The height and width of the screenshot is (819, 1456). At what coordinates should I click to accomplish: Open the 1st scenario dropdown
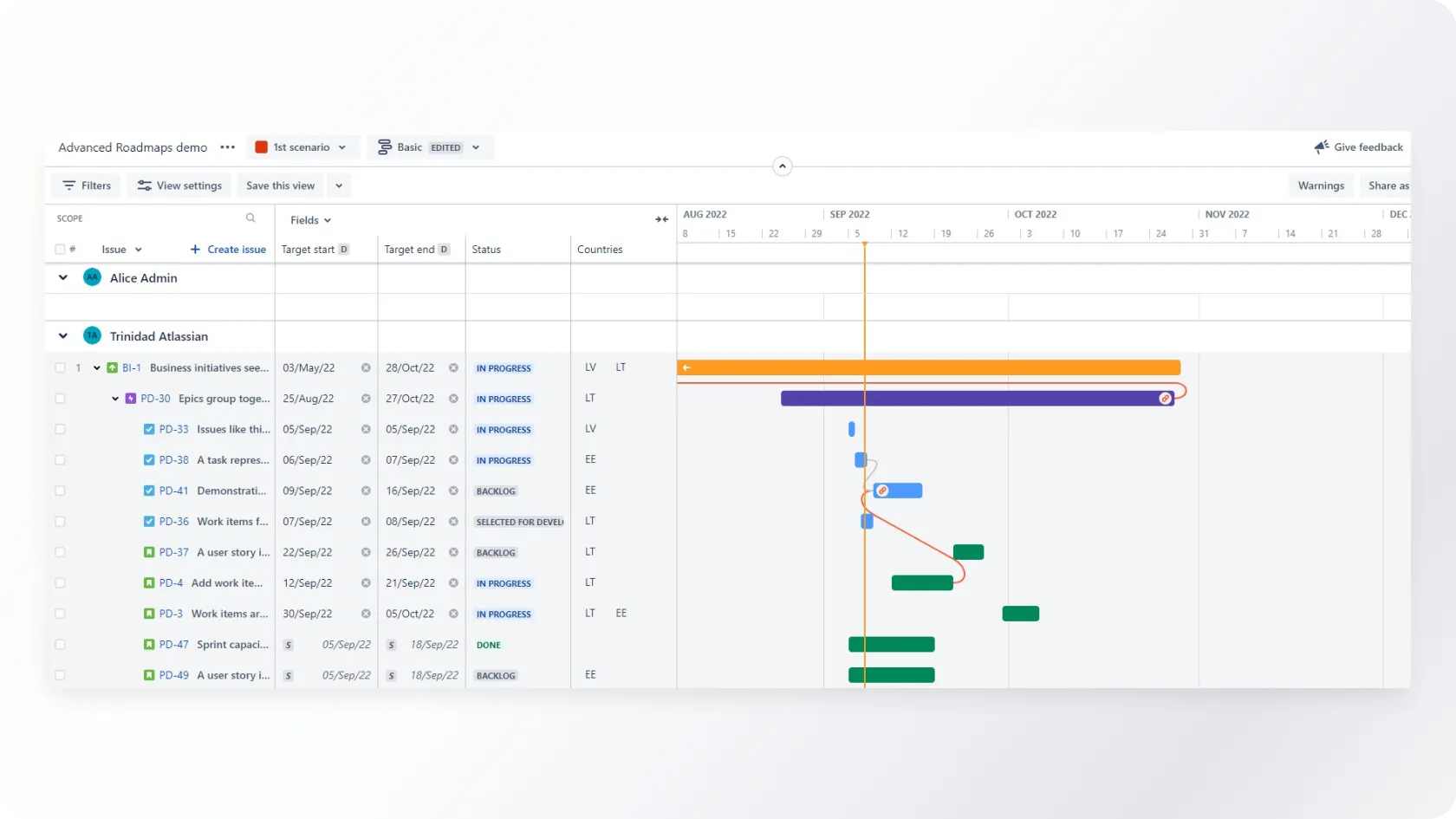click(x=302, y=147)
